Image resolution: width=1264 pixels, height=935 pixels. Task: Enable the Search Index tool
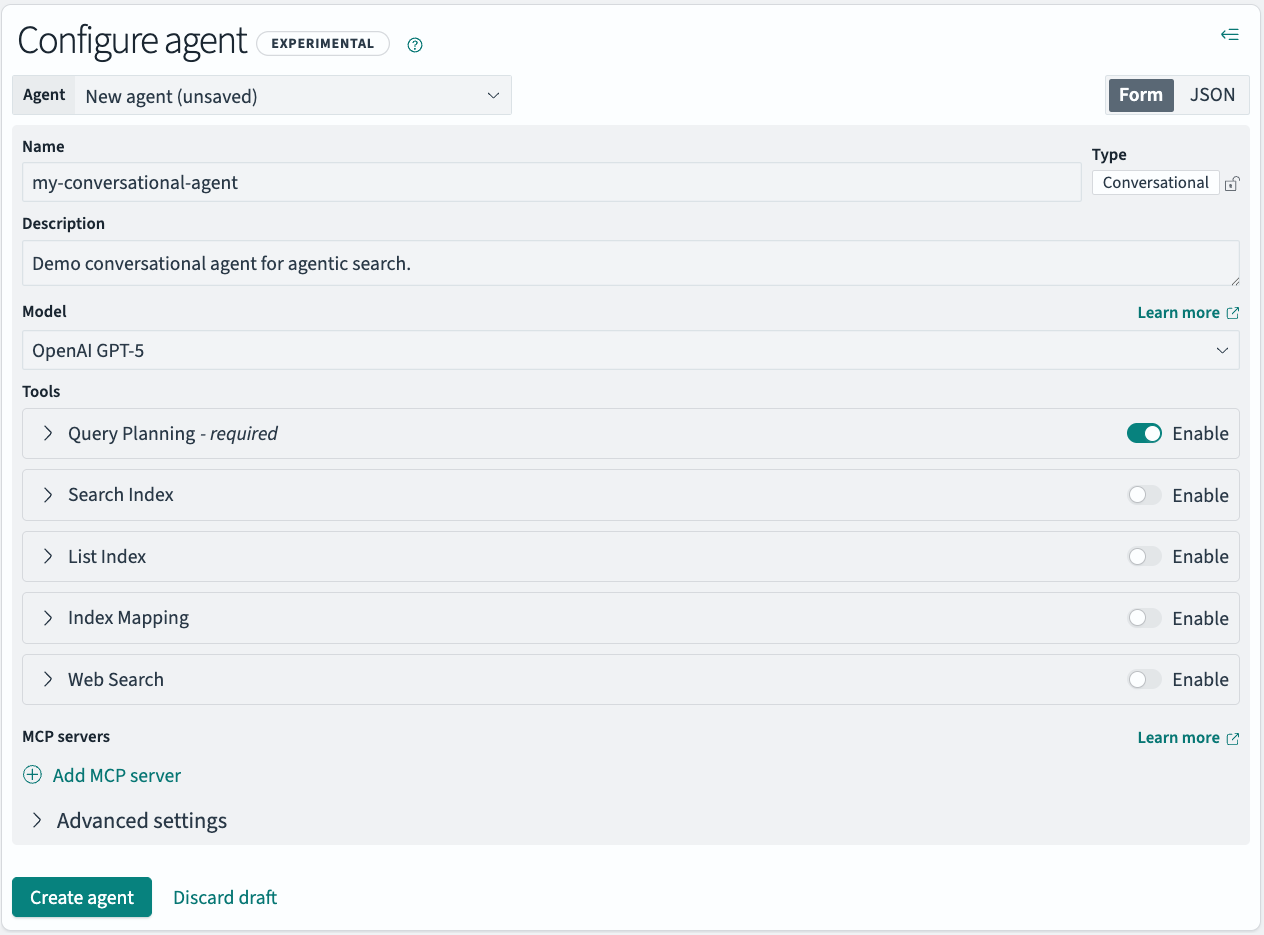[1144, 495]
